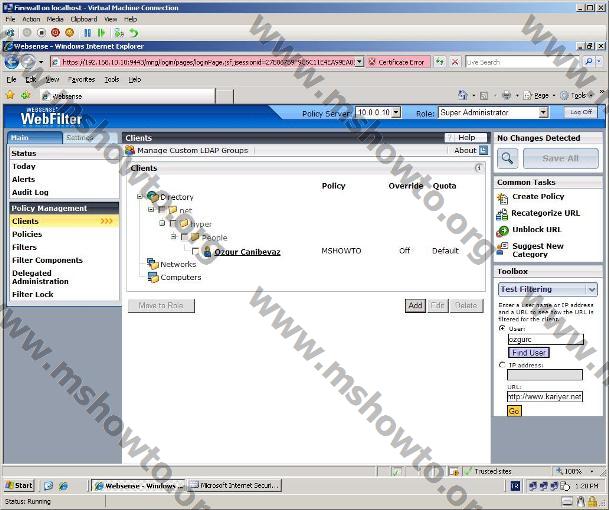Open the Favorites menu in IE
The image size is (609, 510).
tap(81, 79)
